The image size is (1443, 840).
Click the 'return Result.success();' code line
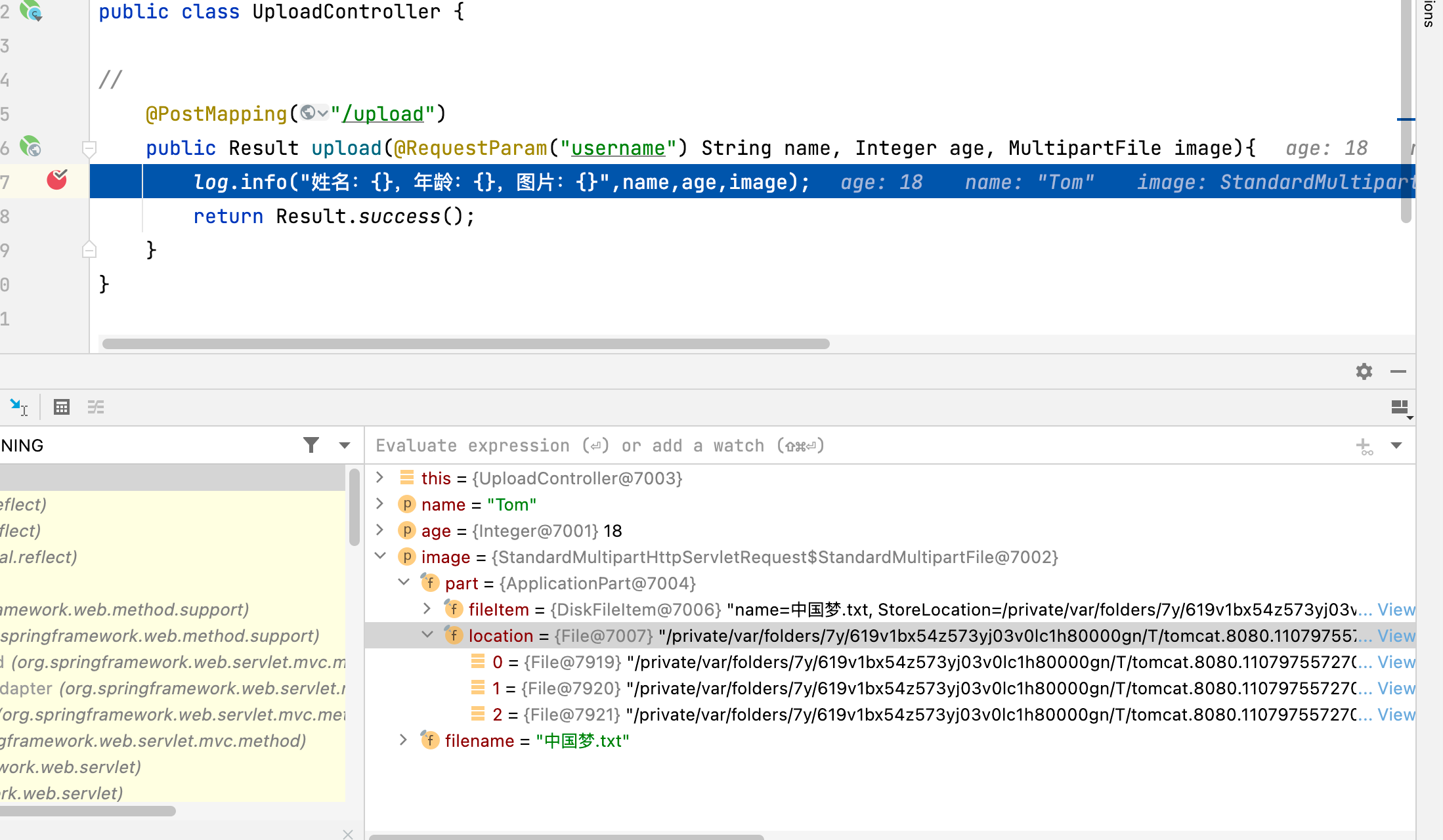334,216
